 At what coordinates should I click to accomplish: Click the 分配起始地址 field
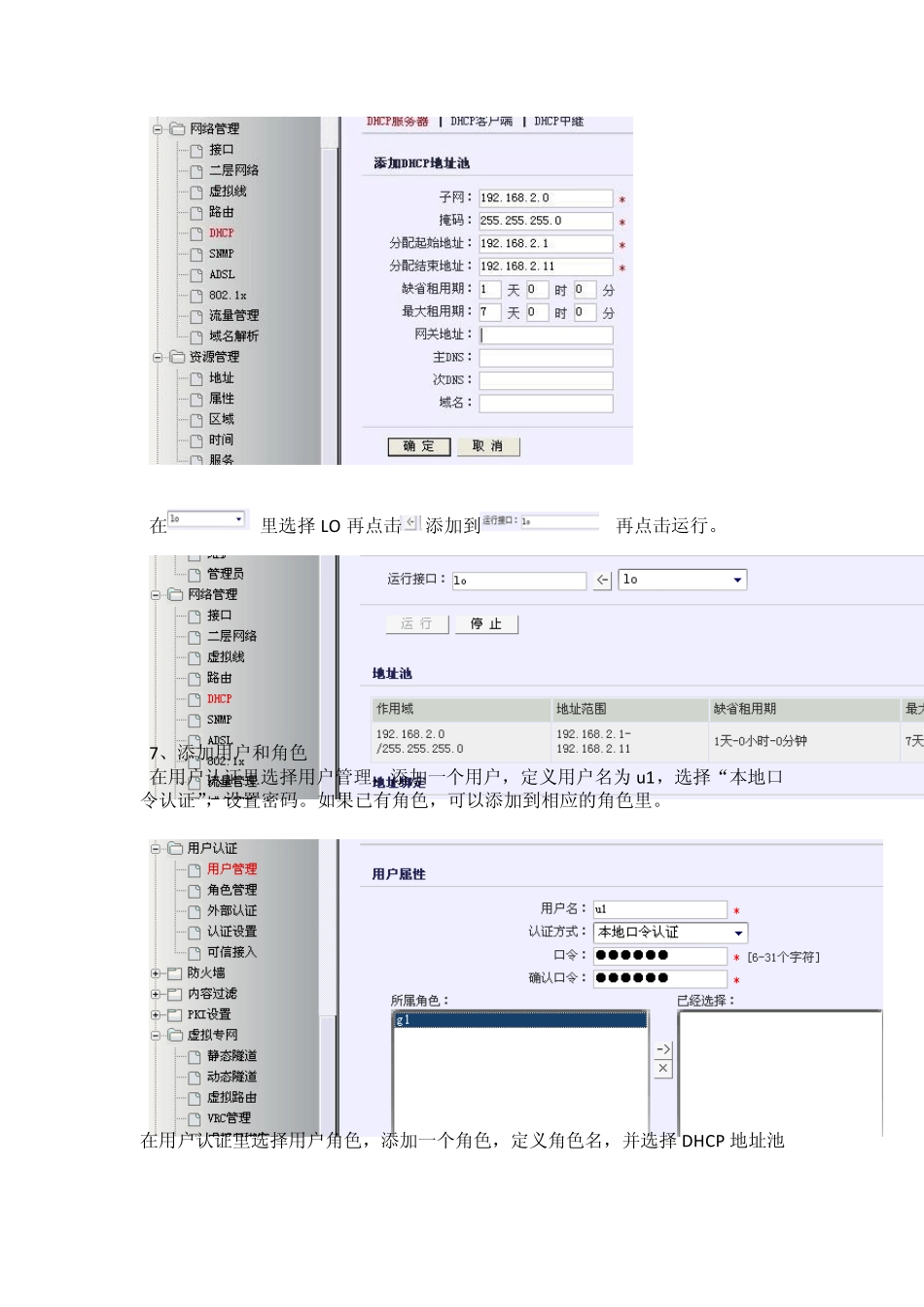tap(546, 244)
